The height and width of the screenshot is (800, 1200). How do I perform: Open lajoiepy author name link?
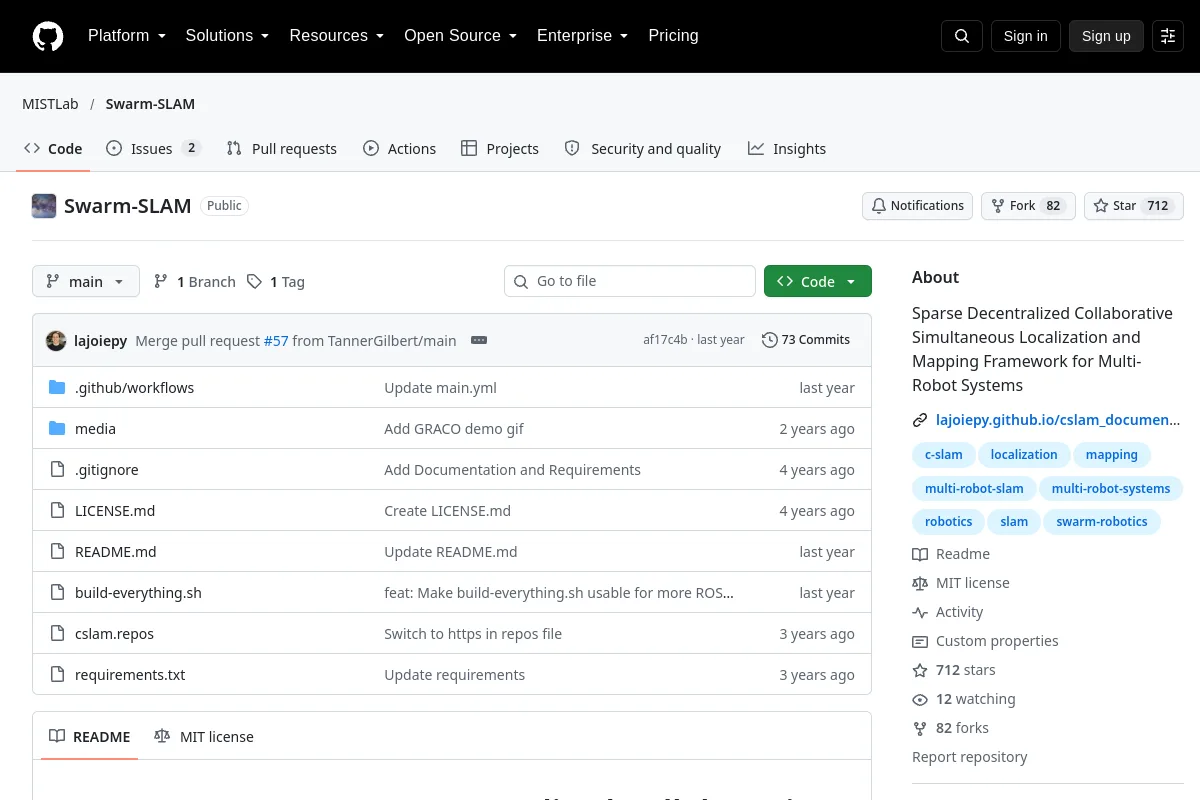100,341
